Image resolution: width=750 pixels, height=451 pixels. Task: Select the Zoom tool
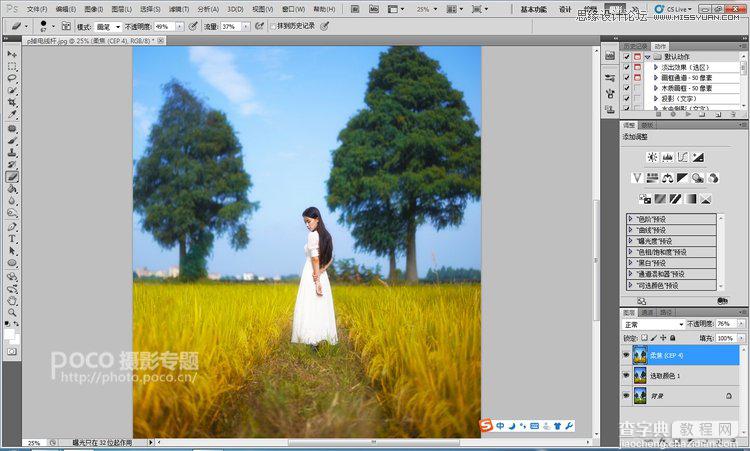(x=12, y=313)
